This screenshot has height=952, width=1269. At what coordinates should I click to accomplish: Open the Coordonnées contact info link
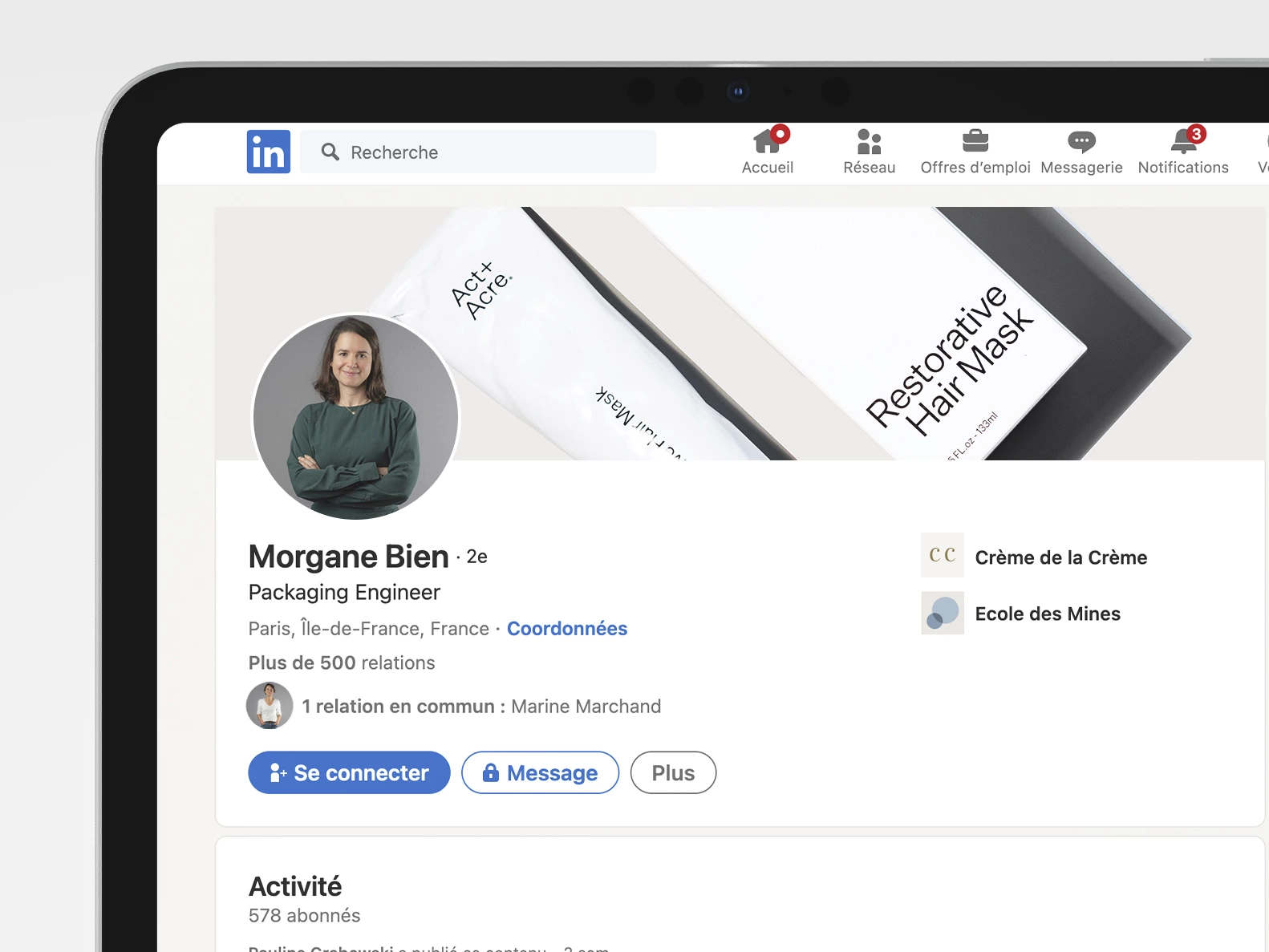(x=566, y=629)
